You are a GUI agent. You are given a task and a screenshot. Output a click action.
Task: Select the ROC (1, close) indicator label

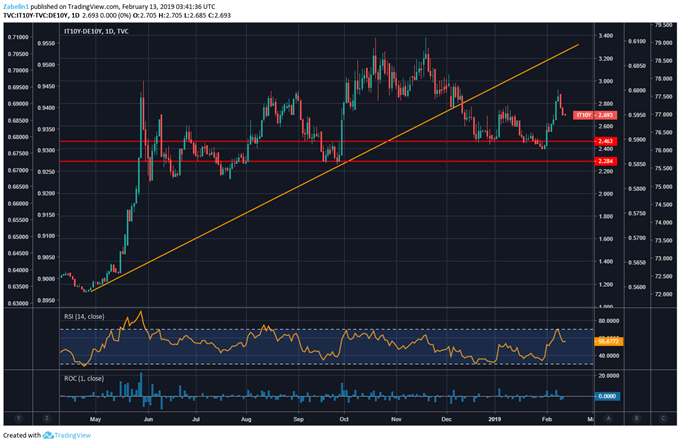click(84, 379)
